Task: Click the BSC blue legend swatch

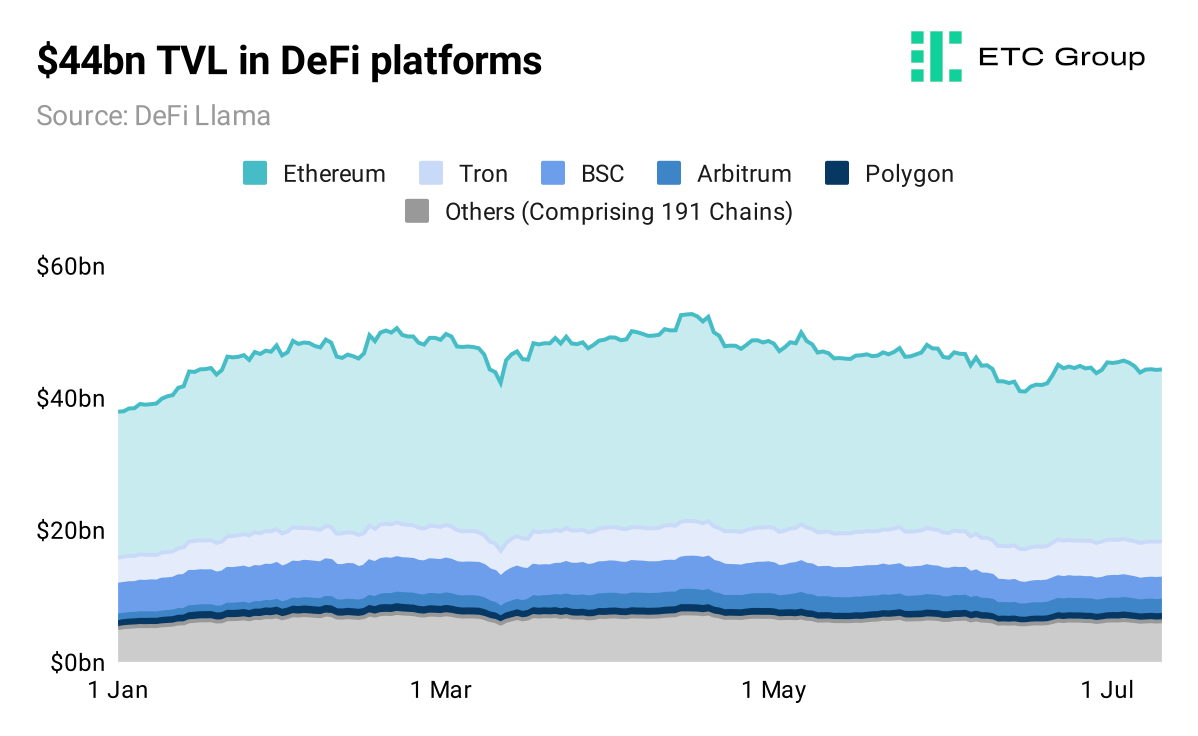Action: [553, 173]
